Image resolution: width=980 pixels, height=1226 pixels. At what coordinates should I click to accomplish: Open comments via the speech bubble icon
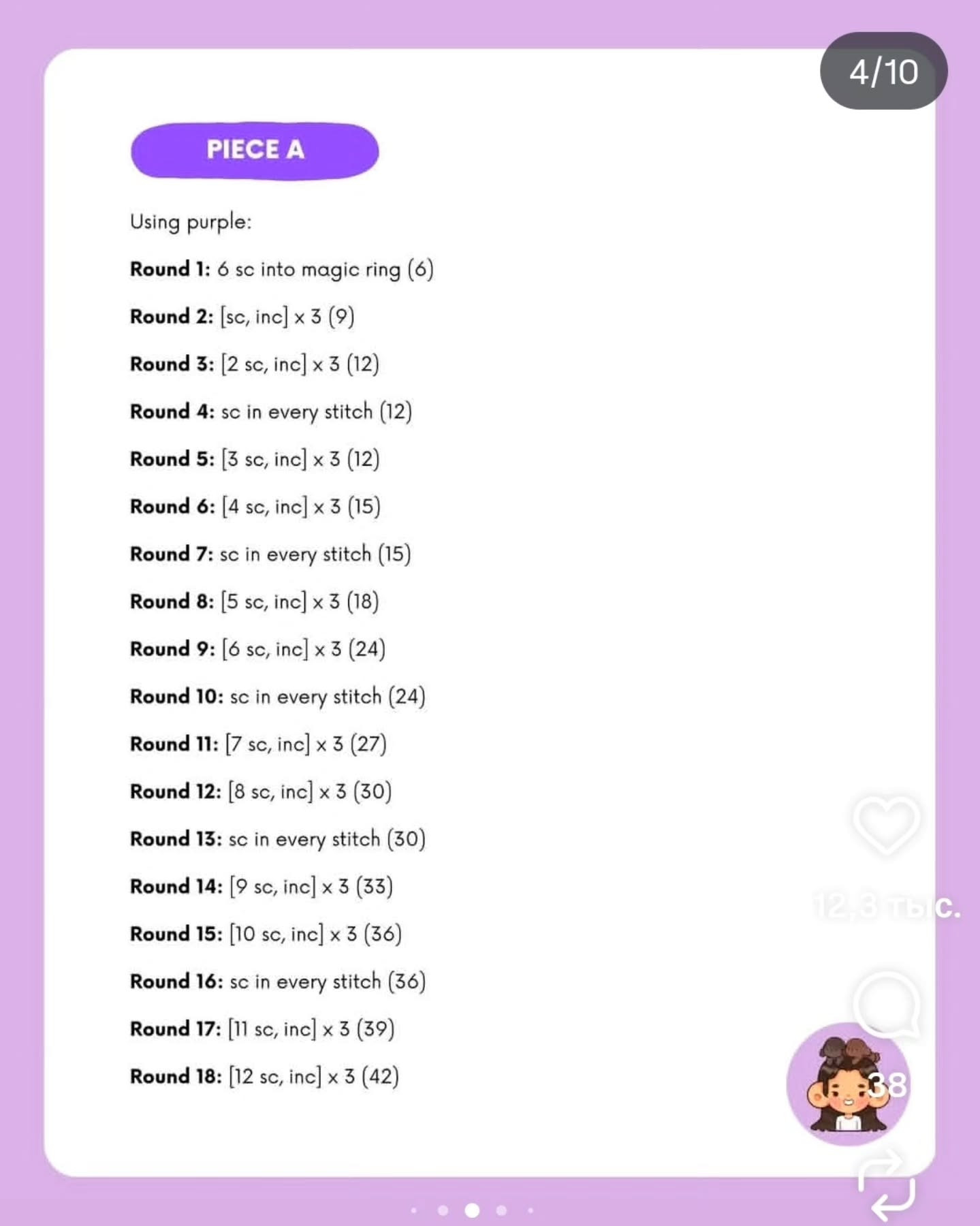coord(886,1004)
